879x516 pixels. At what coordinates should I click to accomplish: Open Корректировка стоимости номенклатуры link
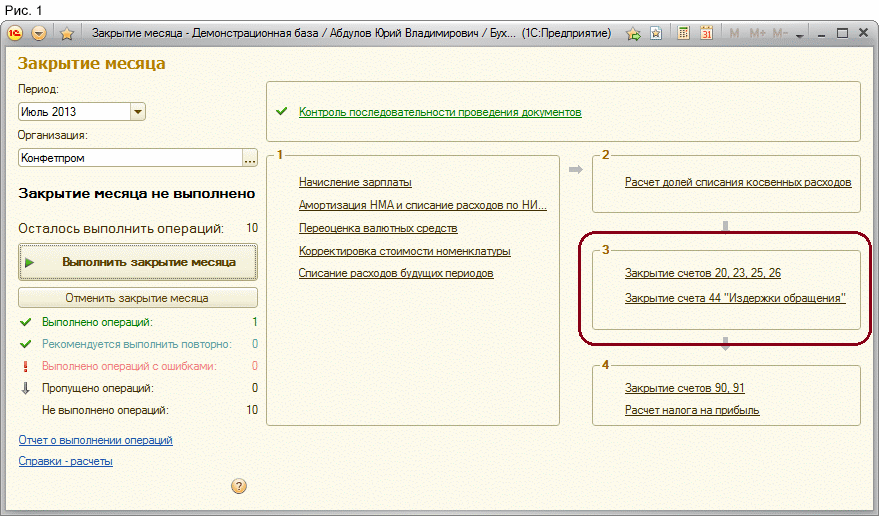tap(405, 251)
